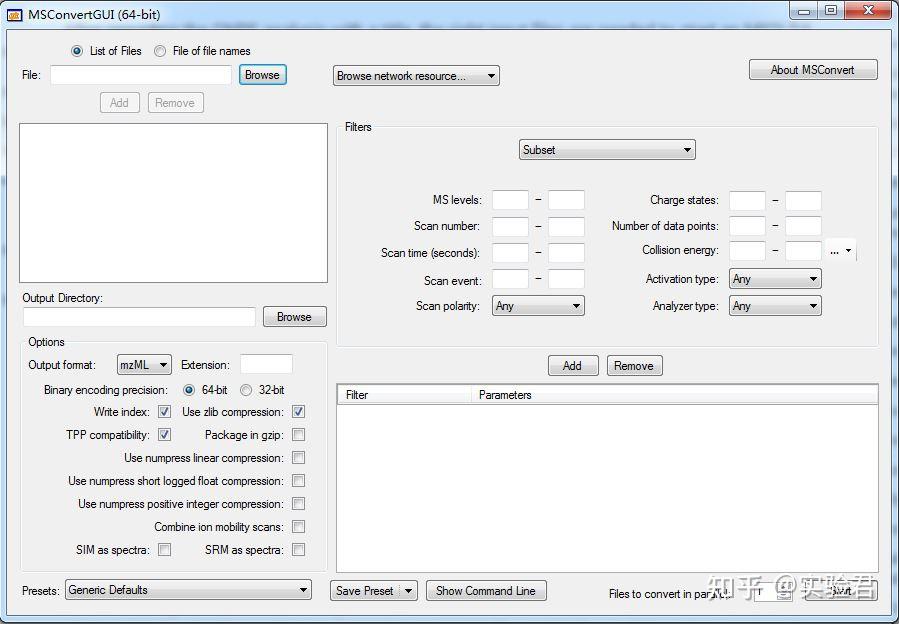The image size is (899, 624).
Task: Enable numpress linear compression checkbox
Action: [298, 458]
